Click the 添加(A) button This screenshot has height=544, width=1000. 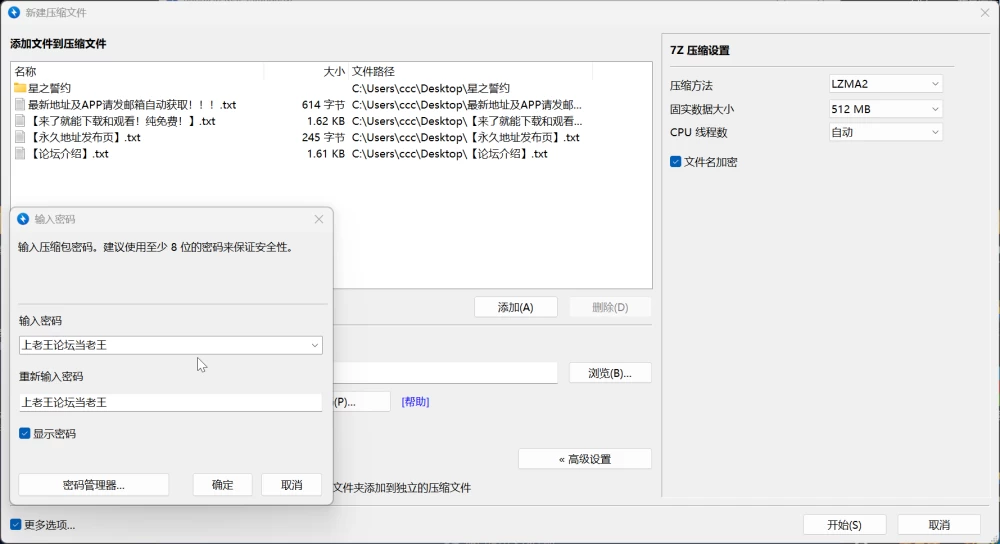[x=515, y=307]
